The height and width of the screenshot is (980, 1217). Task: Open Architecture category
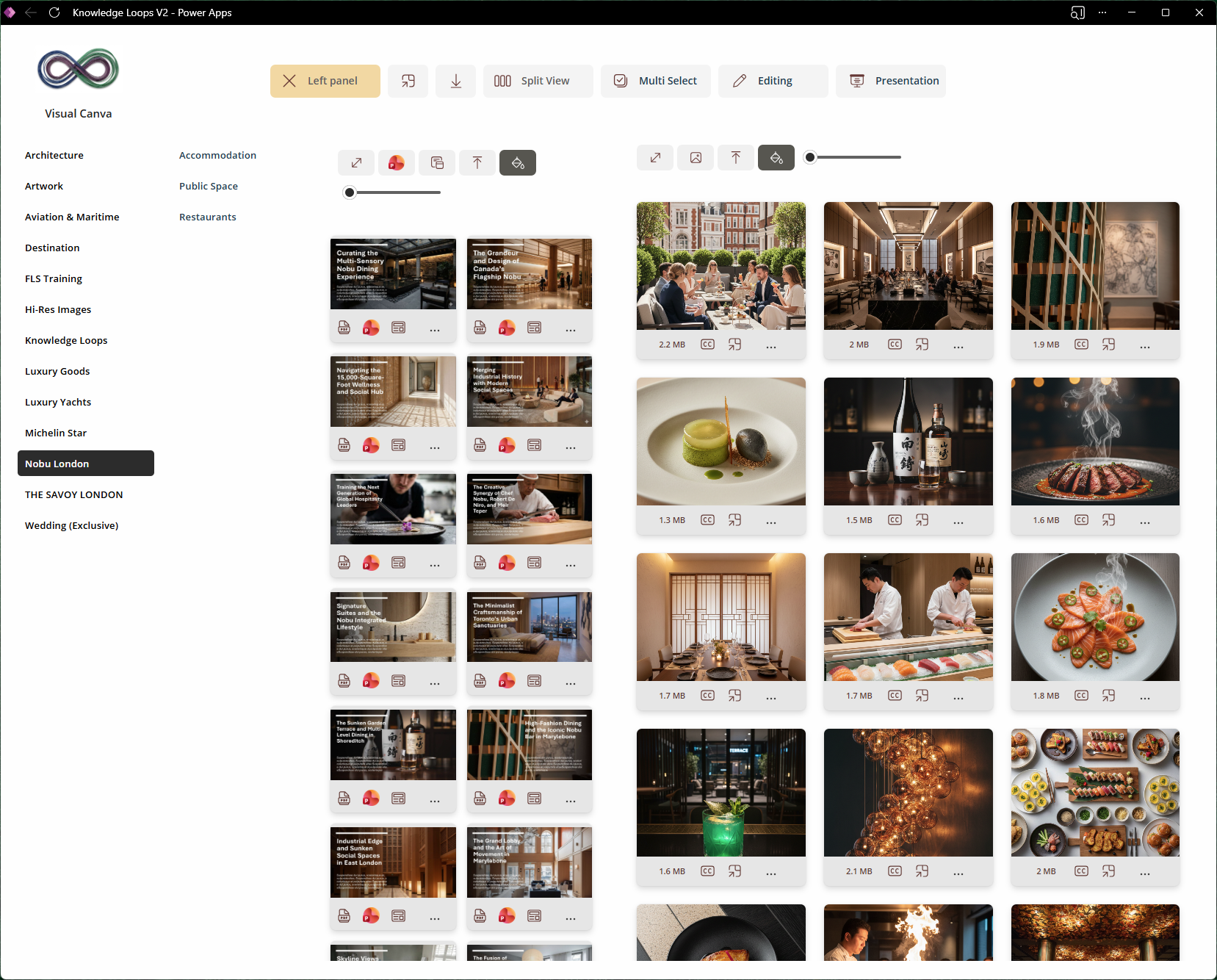54,155
